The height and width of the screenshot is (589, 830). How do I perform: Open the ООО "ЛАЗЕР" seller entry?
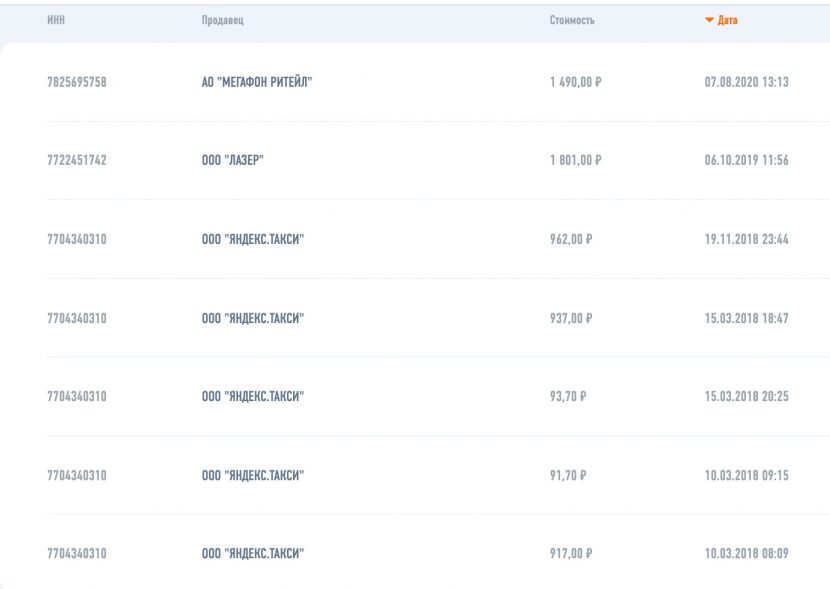click(x=233, y=160)
